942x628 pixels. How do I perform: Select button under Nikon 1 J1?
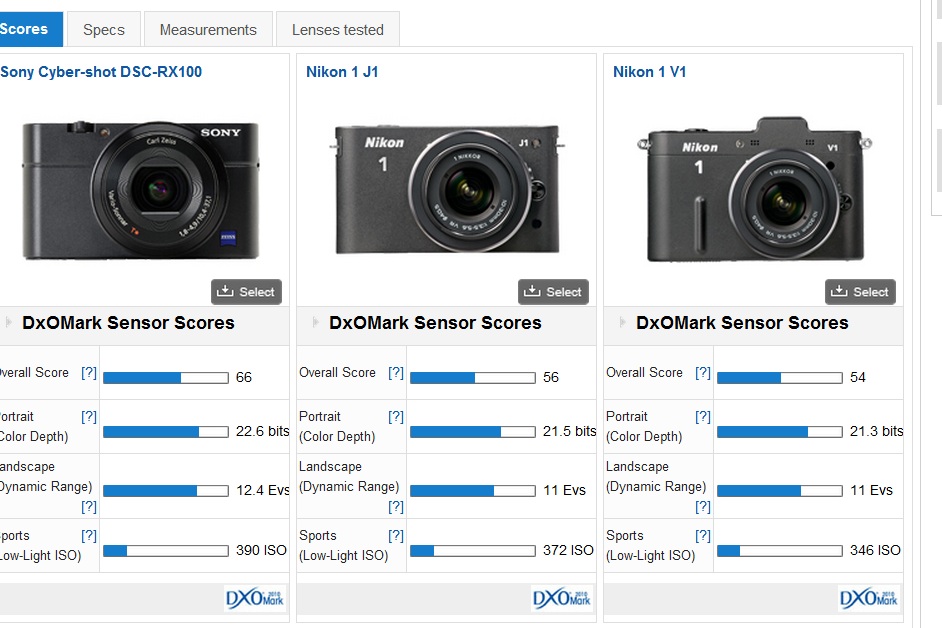click(553, 292)
